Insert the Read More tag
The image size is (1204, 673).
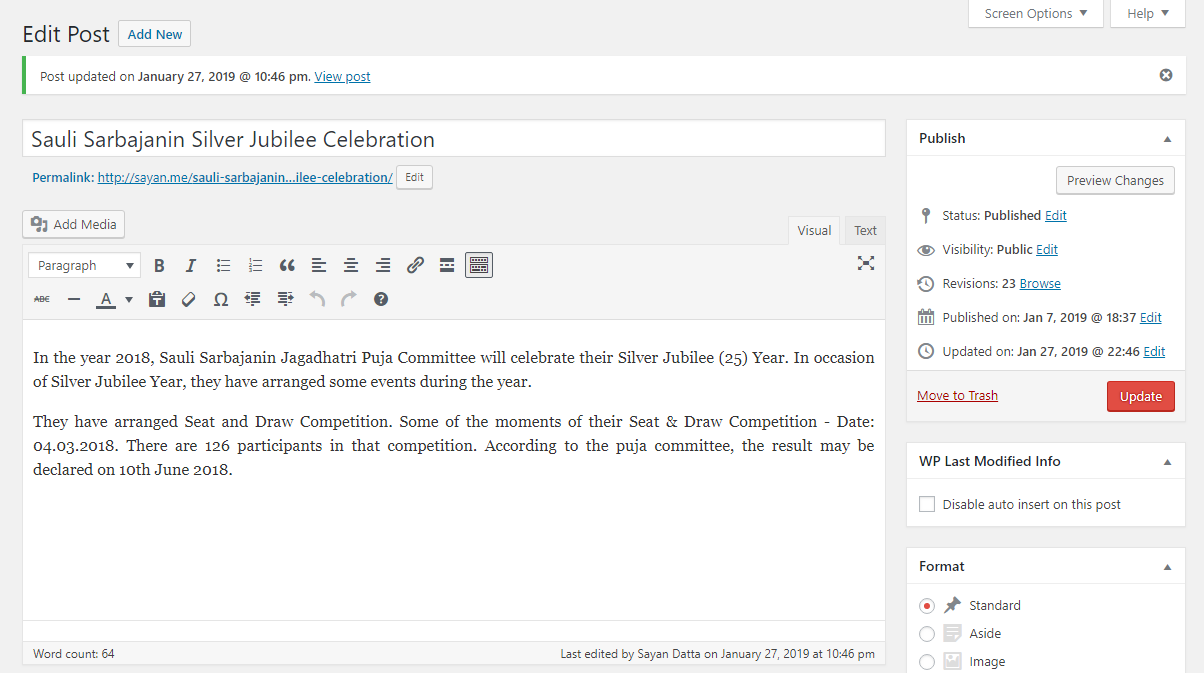(447, 265)
